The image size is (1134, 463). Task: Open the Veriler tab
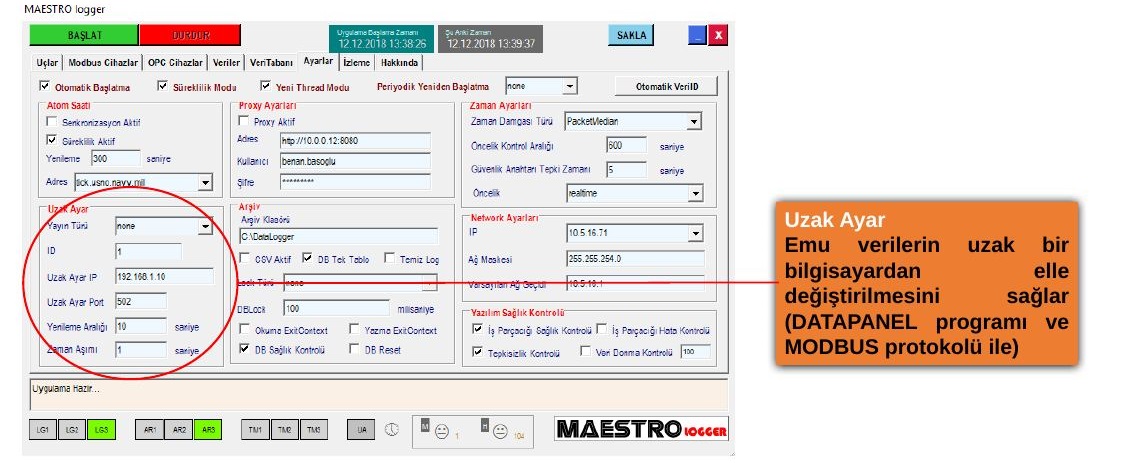(226, 62)
